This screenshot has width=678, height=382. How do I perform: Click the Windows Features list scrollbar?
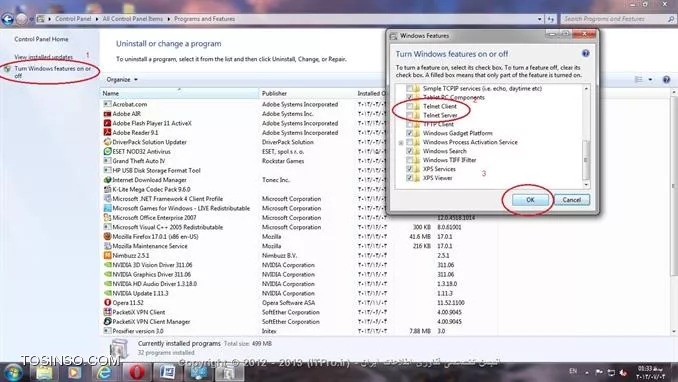586,137
